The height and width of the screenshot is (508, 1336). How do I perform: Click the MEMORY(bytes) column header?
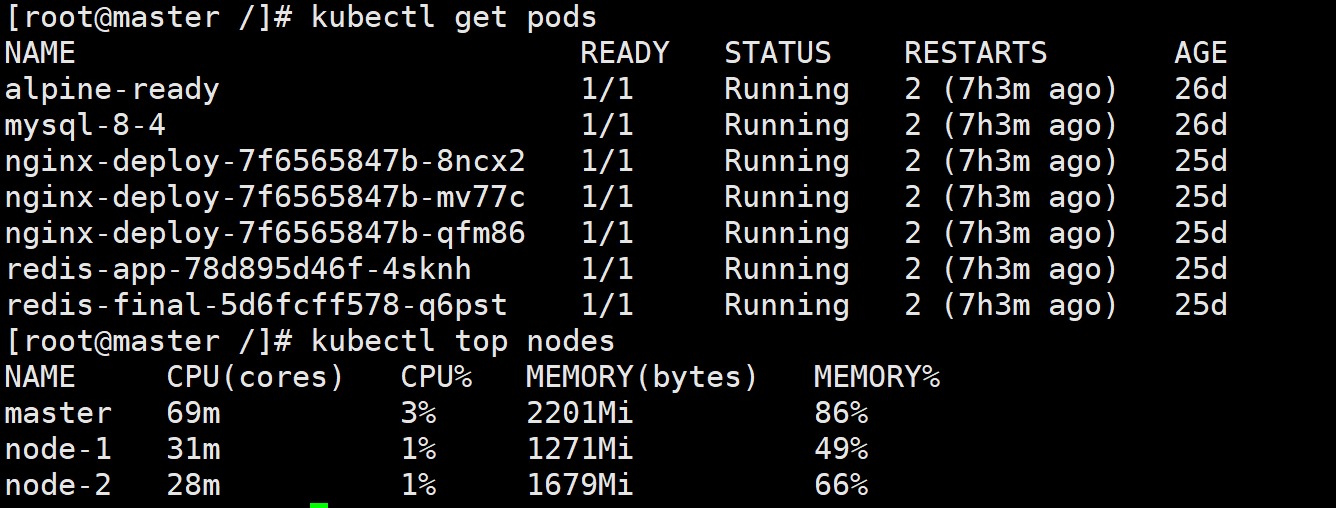click(642, 378)
